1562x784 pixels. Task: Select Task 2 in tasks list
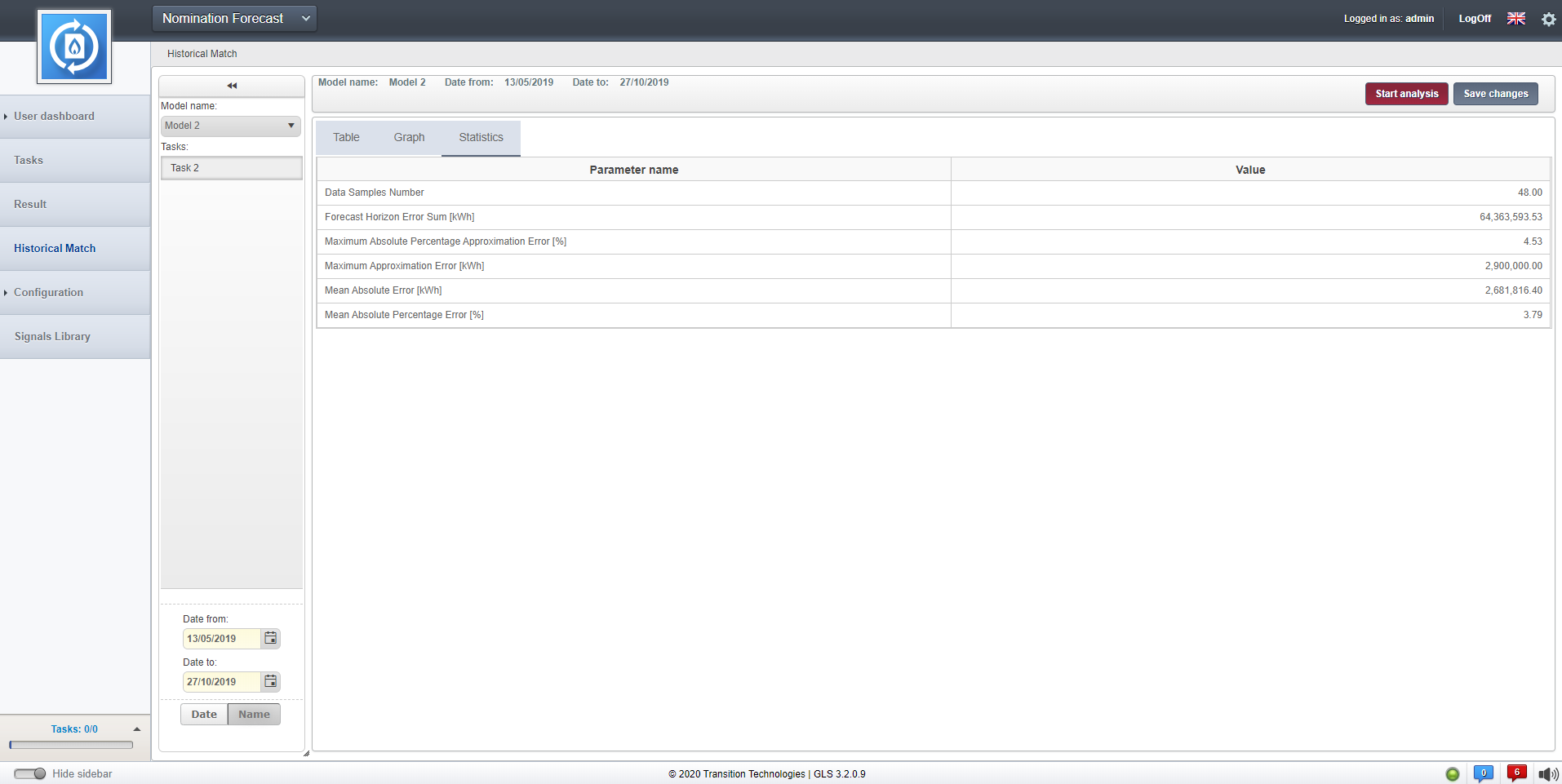pyautogui.click(x=231, y=168)
